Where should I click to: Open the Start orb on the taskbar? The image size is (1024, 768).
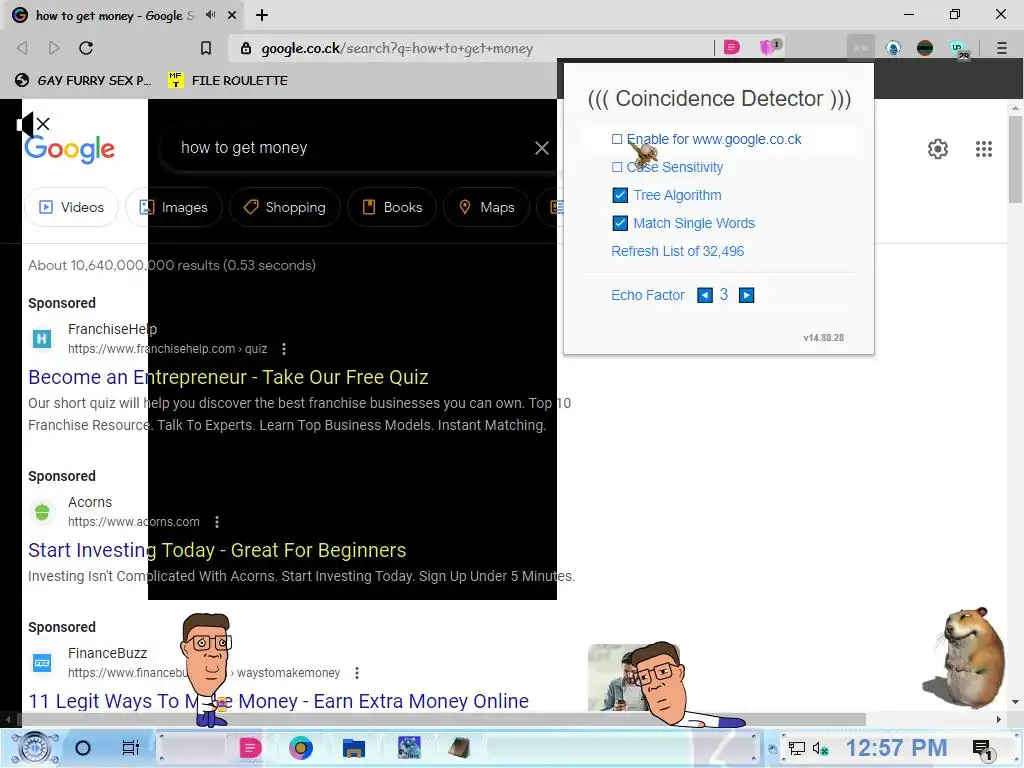(36, 748)
